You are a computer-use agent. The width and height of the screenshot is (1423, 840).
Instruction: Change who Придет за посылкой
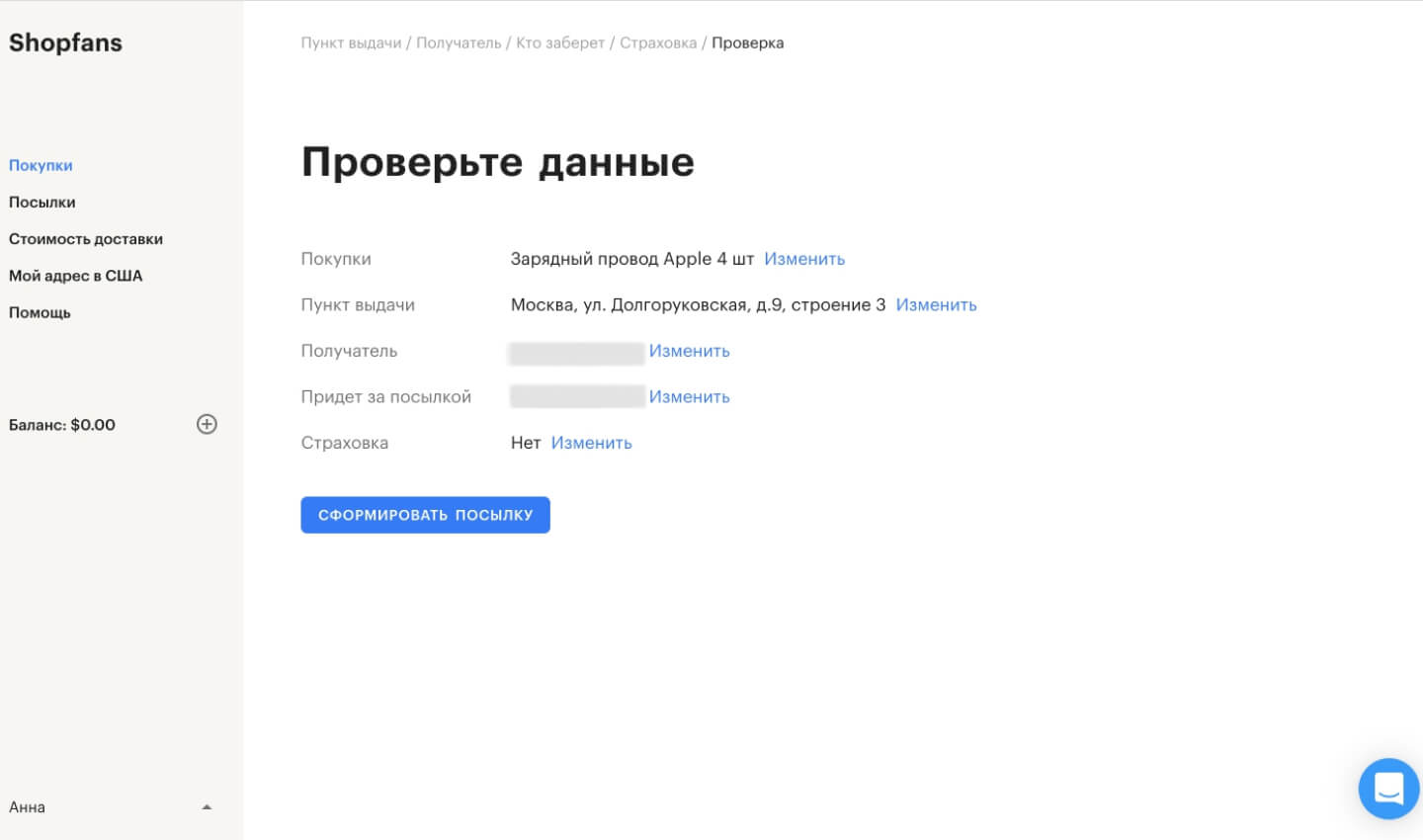[689, 396]
